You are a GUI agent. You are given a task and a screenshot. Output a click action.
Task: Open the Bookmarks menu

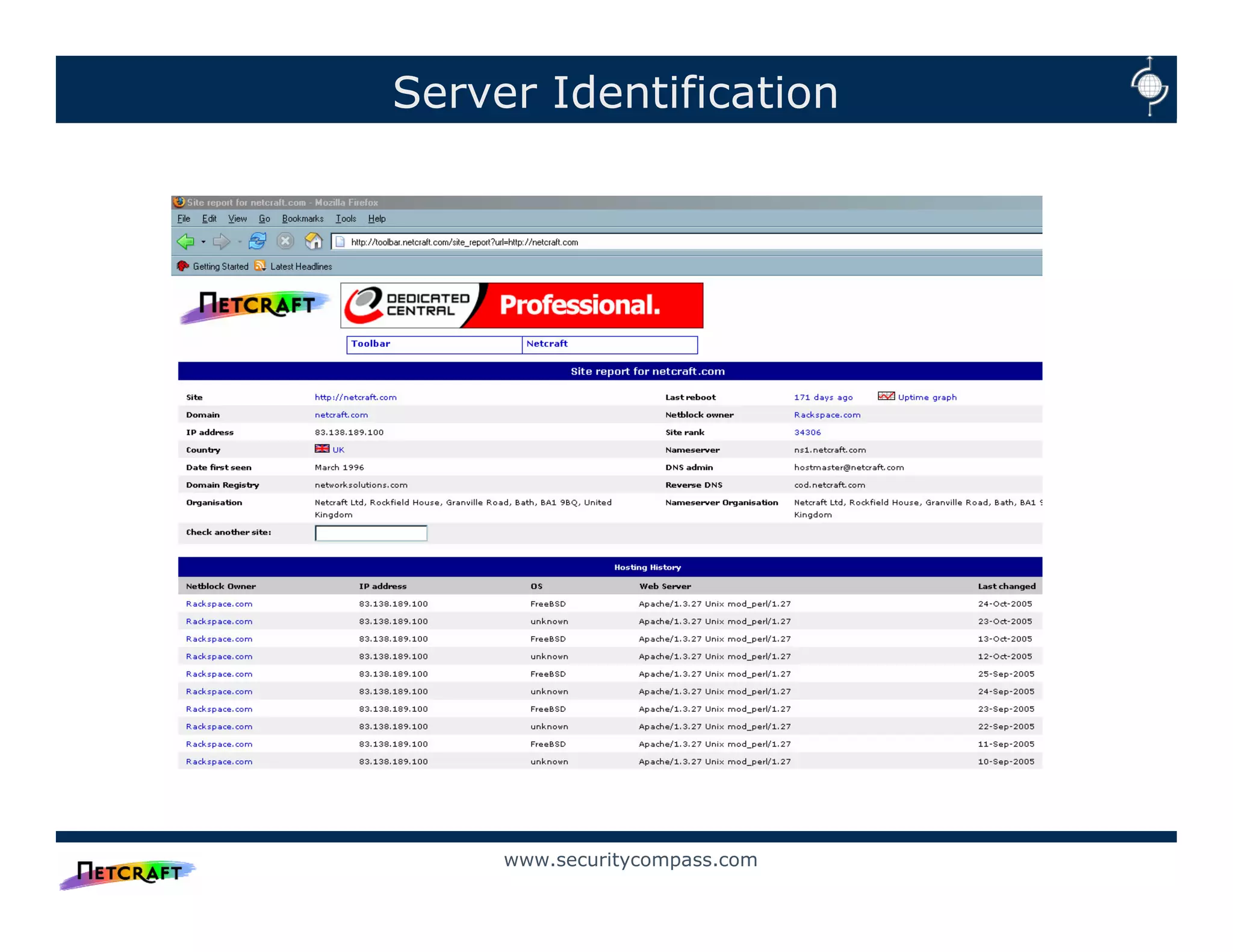tap(303, 219)
